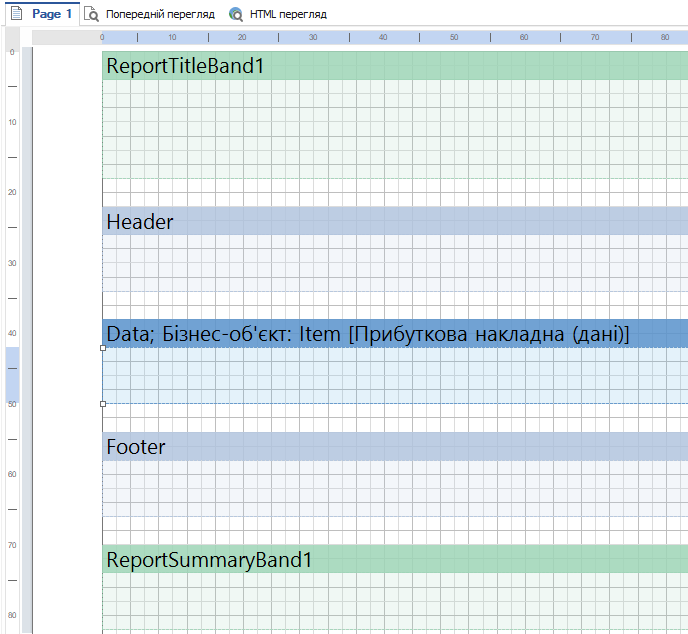This screenshot has height=634, width=688.
Task: Click the Data band's bottom-left resize handle
Action: 103,404
